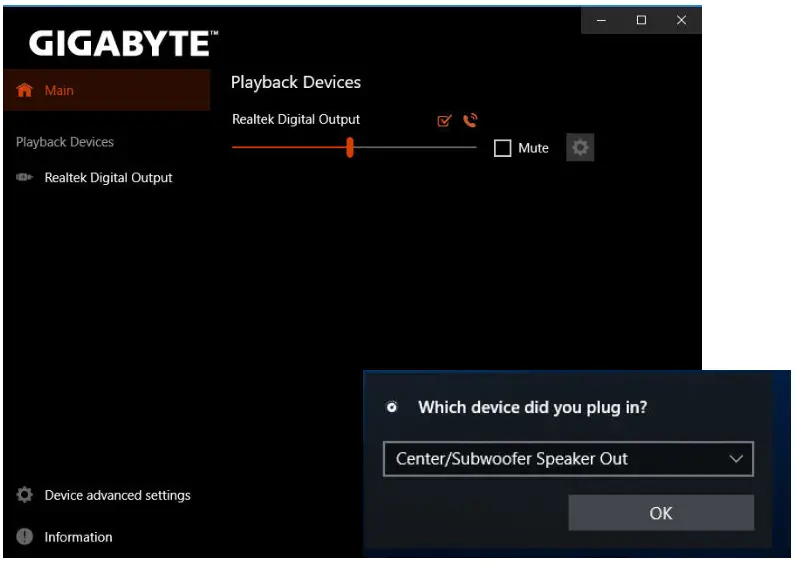Click the home icon beside Main

24,90
